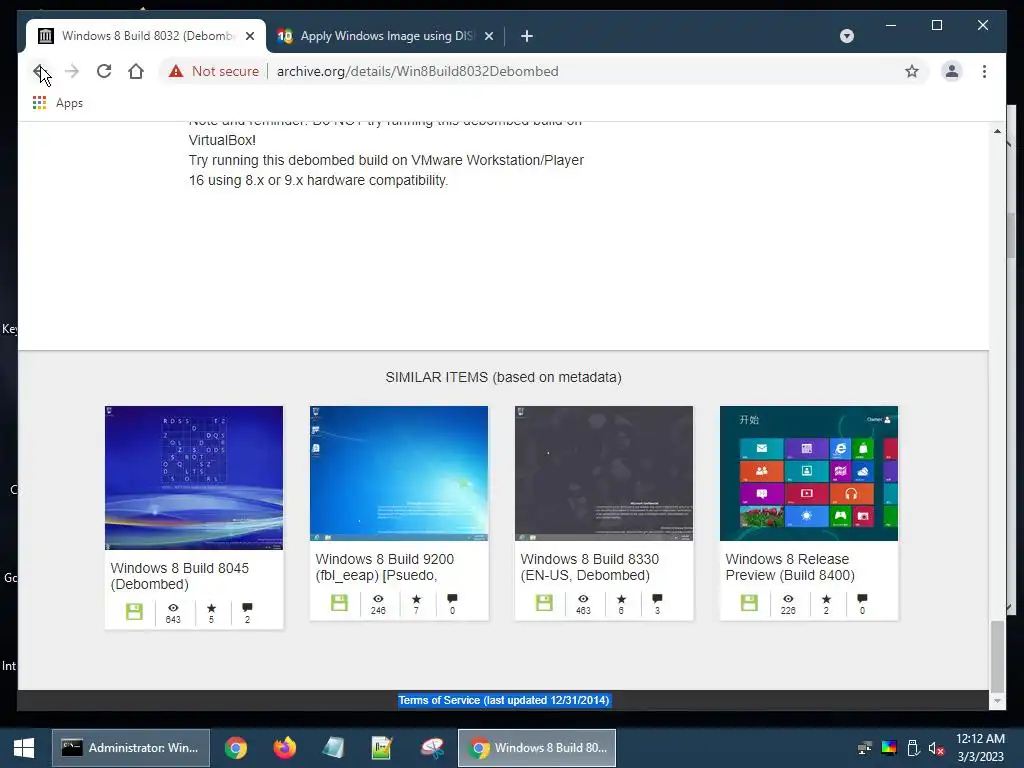This screenshot has height=768, width=1024.
Task: Open the notepad-style green taskbar icon
Action: (382, 748)
